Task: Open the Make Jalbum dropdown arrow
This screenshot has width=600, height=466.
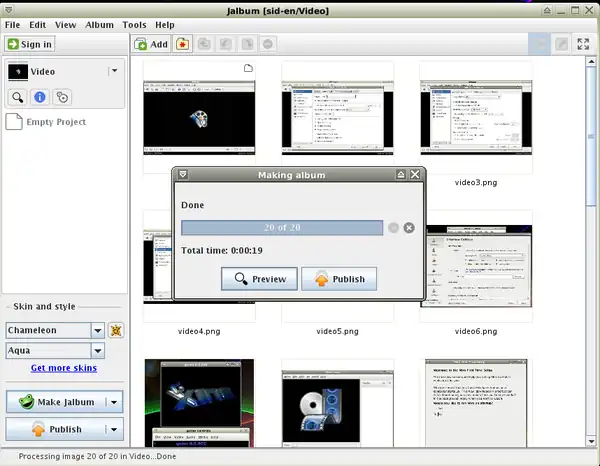Action: 115,402
